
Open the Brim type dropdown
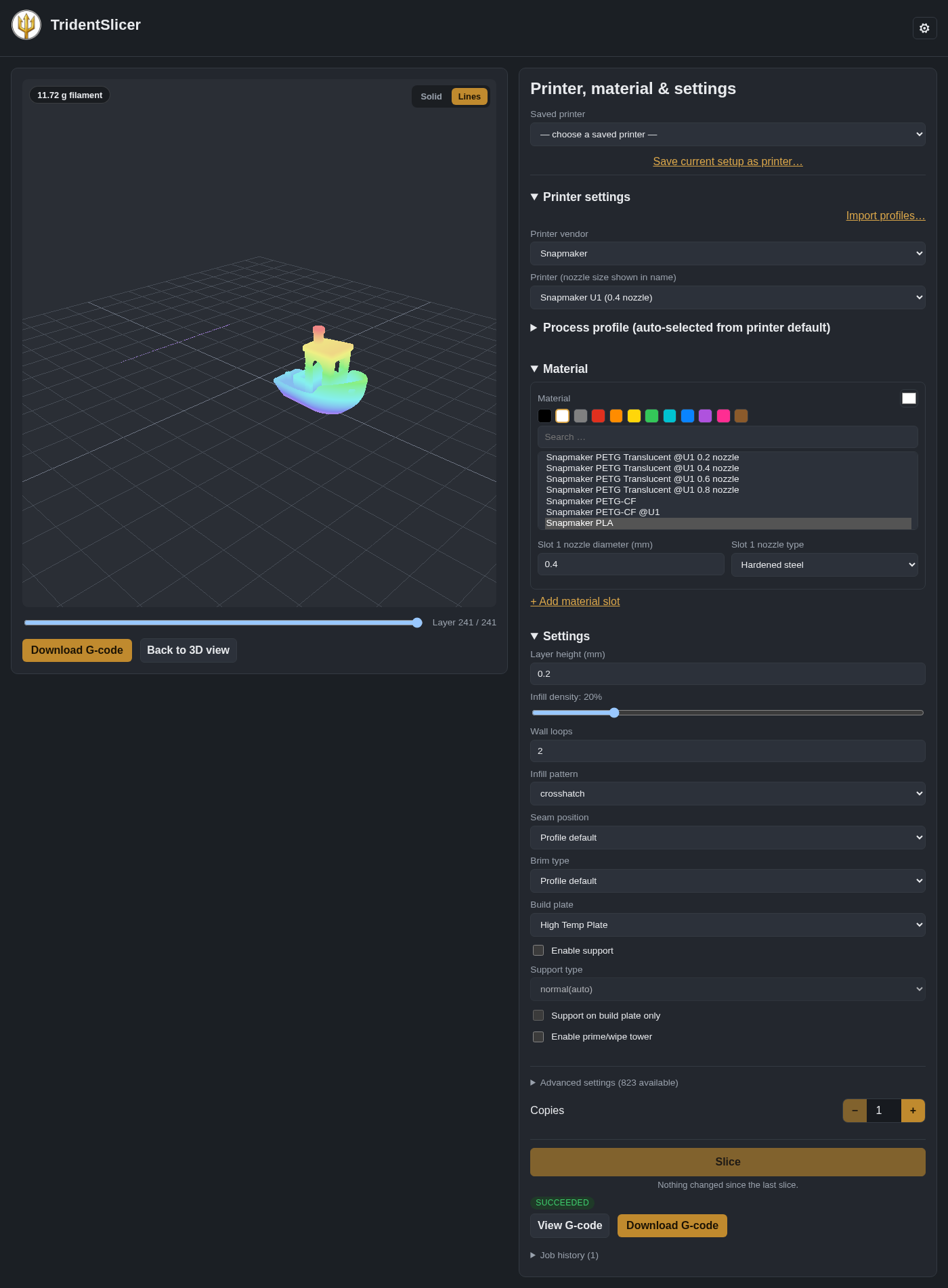coord(727,881)
